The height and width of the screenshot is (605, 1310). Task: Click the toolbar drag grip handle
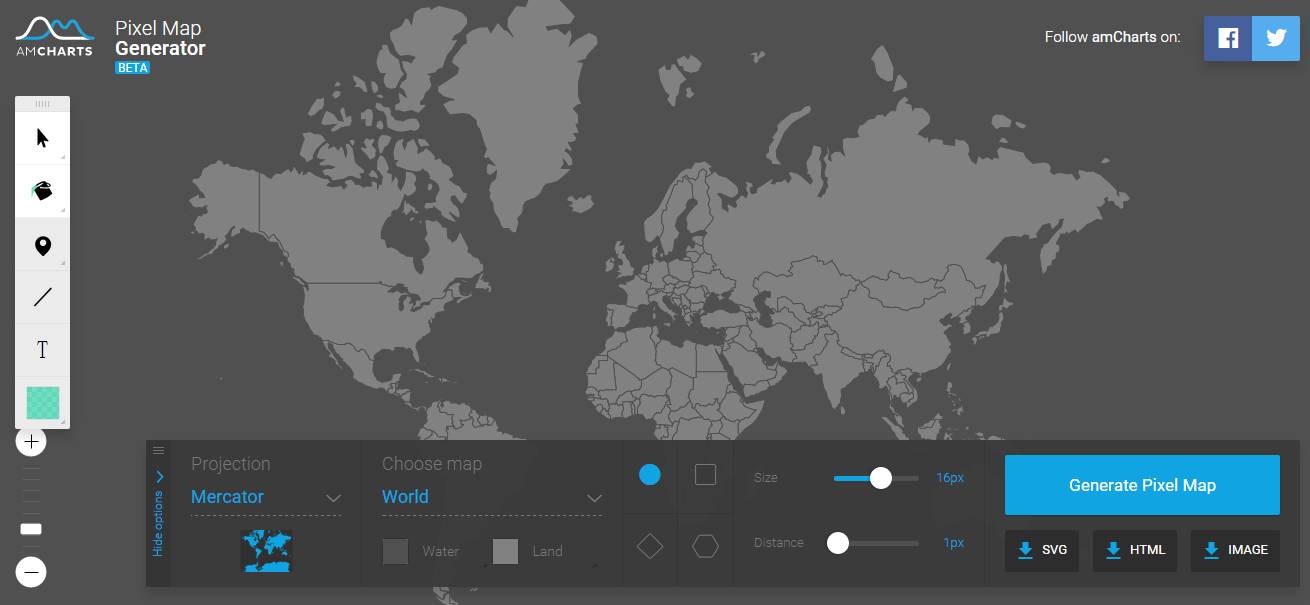click(x=42, y=104)
